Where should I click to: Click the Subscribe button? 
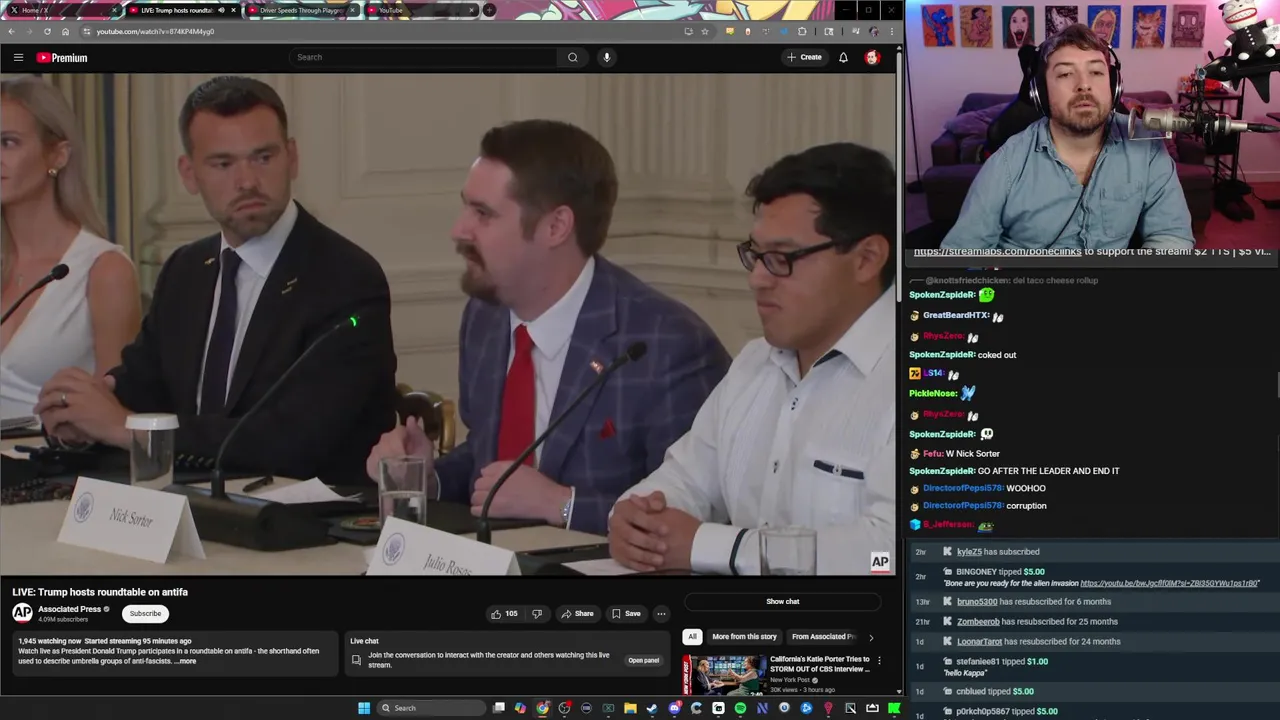(x=145, y=614)
